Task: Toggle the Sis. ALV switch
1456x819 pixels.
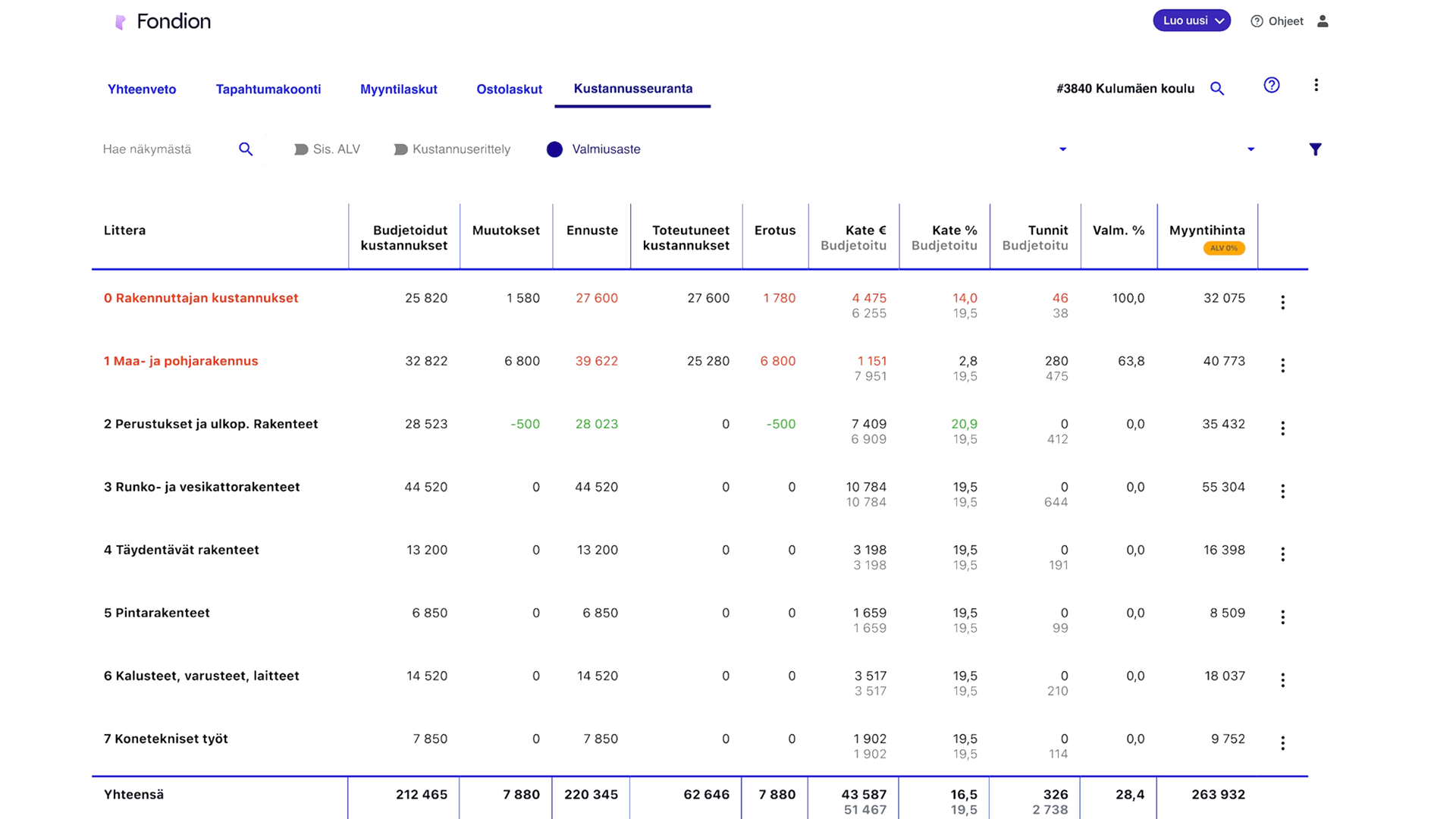Action: click(301, 149)
